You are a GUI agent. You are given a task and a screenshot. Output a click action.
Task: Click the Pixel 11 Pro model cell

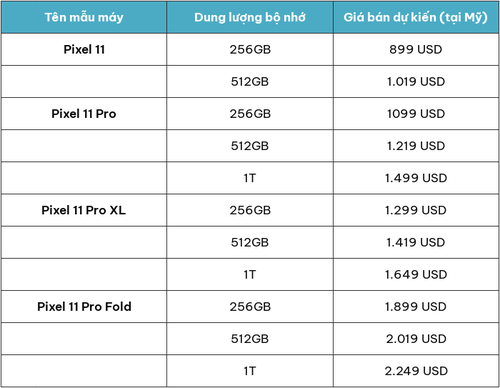[84, 114]
